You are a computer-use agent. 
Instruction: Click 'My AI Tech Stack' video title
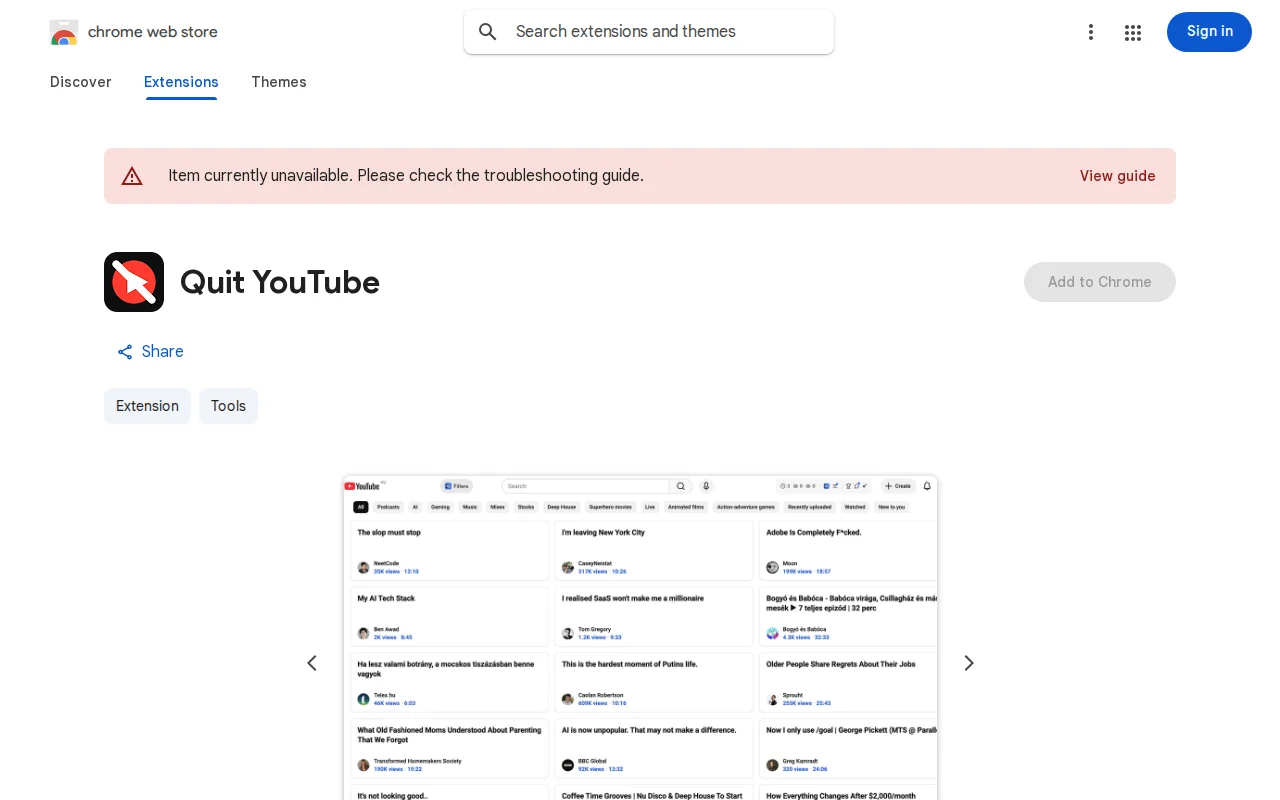coord(386,598)
